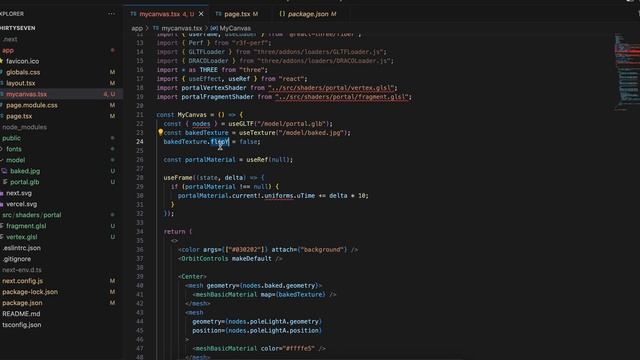This screenshot has height=360, width=640.
Task: Expand the .next folder
Action: (10, 39)
